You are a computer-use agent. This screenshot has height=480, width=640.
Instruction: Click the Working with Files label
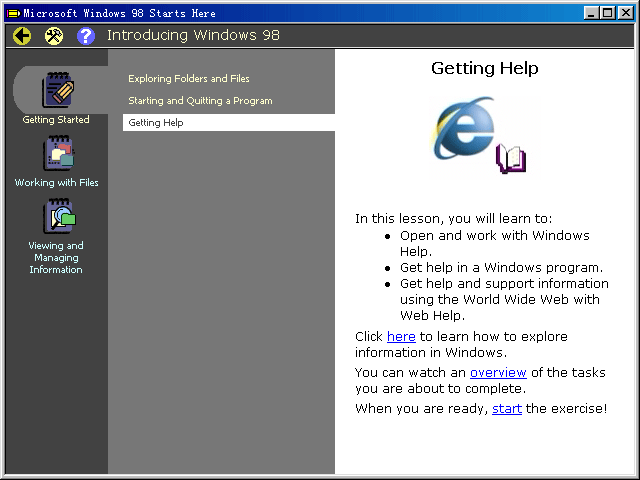click(x=56, y=182)
